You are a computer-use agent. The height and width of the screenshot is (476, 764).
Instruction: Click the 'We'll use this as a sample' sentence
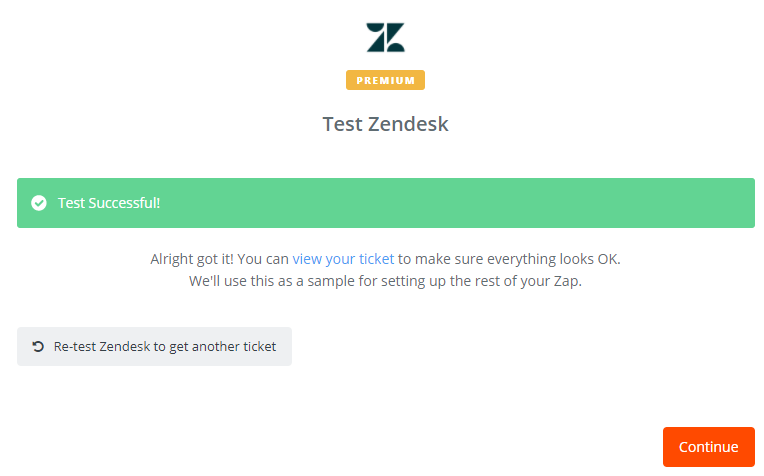point(272,281)
